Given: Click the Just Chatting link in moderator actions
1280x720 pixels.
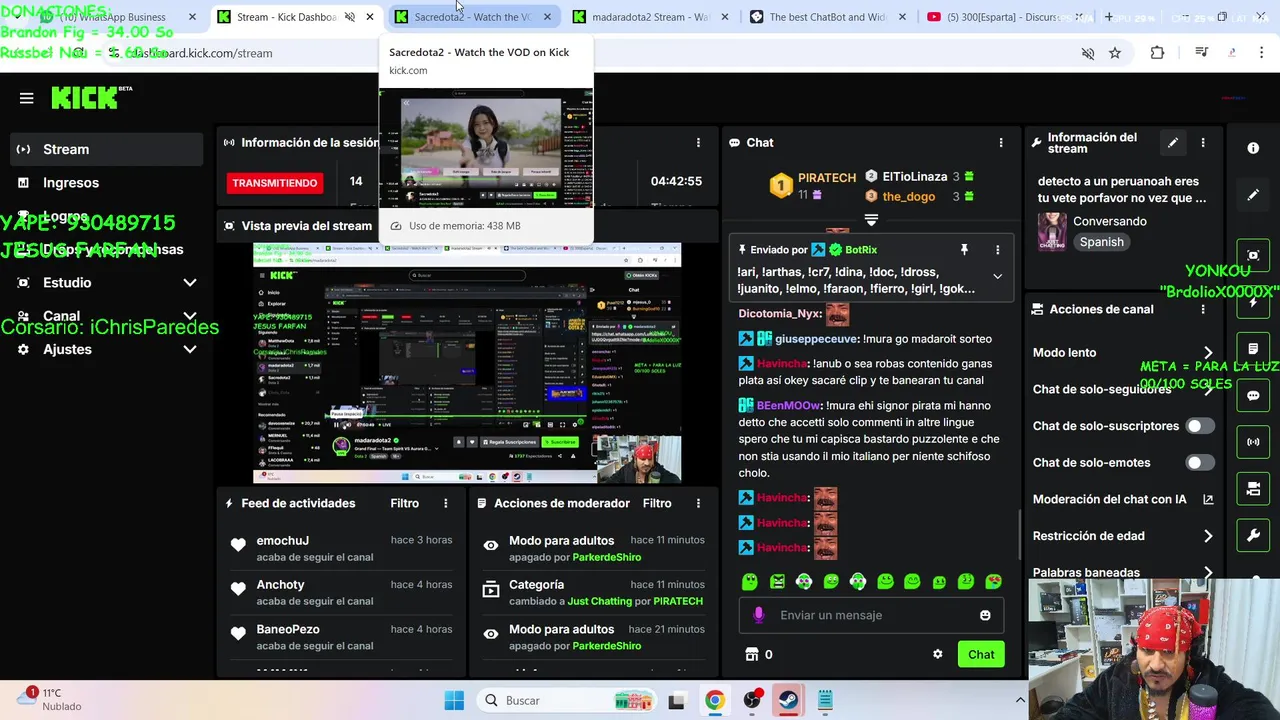Looking at the screenshot, I should pyautogui.click(x=600, y=601).
